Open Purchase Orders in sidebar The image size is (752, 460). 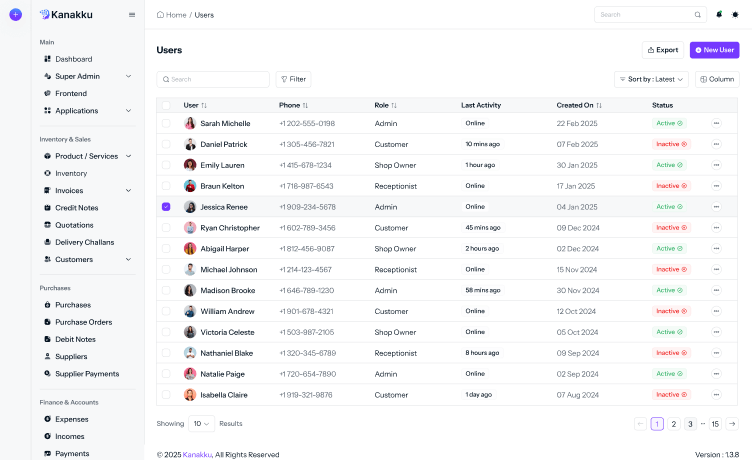coord(83,322)
